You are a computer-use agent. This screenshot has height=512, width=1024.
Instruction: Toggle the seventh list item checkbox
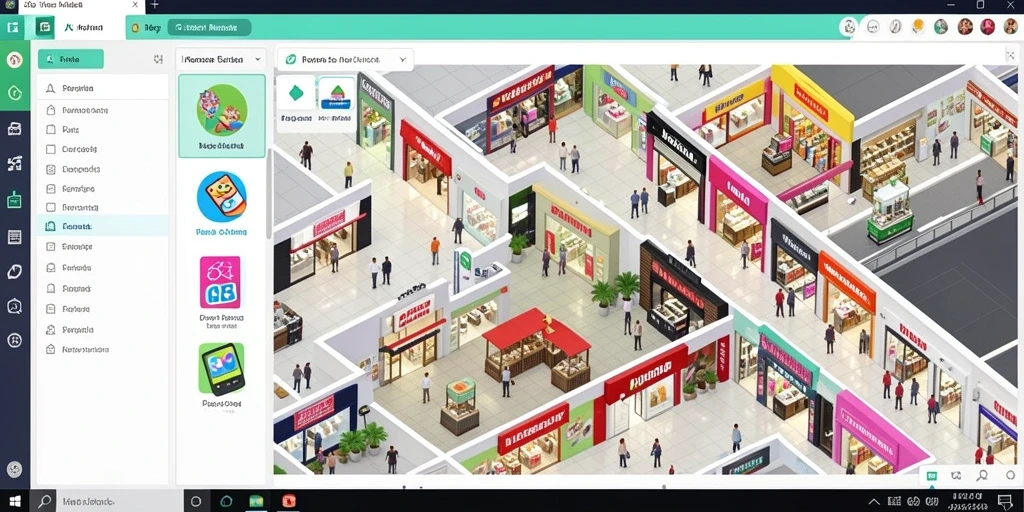click(51, 208)
